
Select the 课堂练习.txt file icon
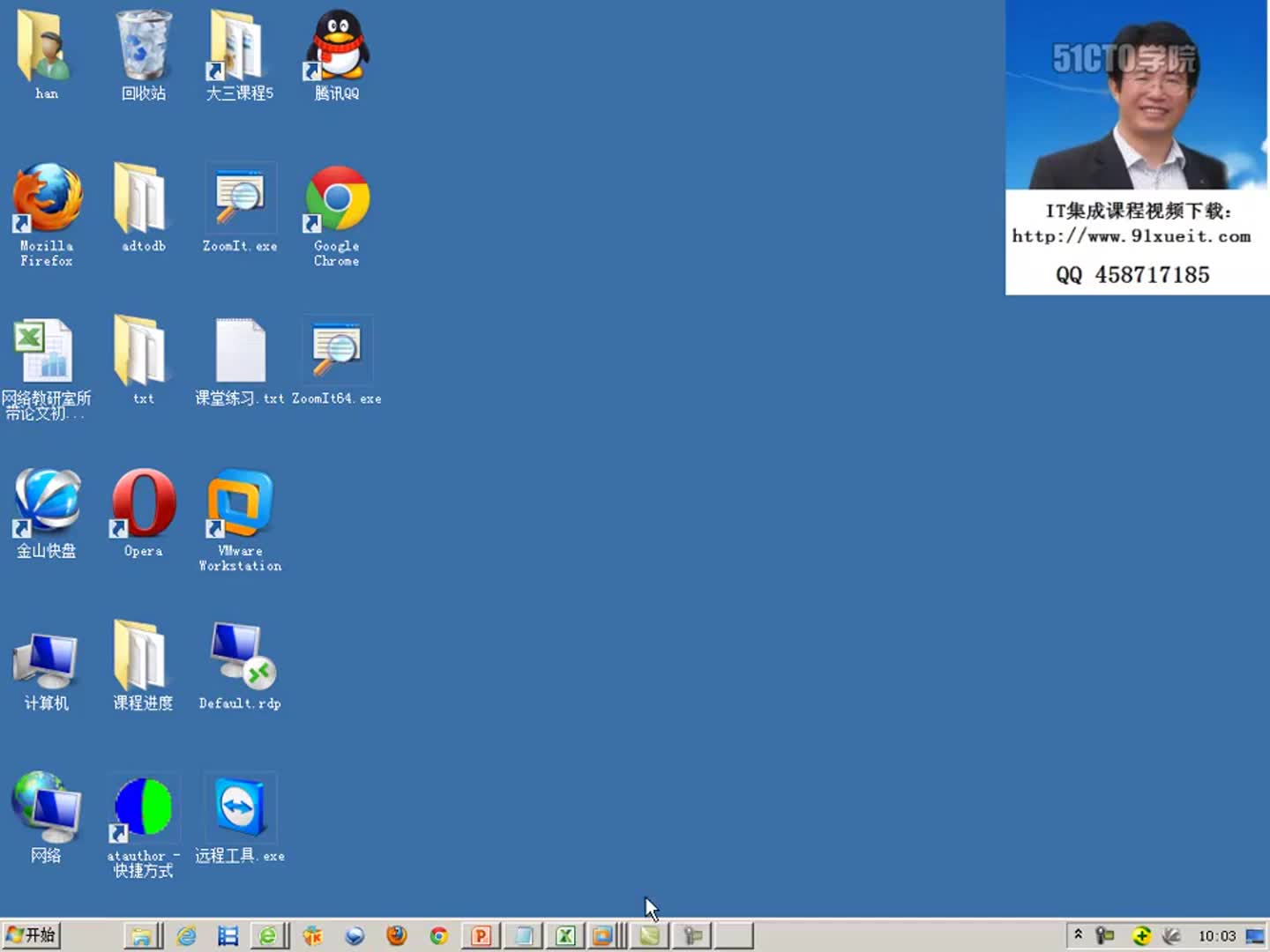239,360
